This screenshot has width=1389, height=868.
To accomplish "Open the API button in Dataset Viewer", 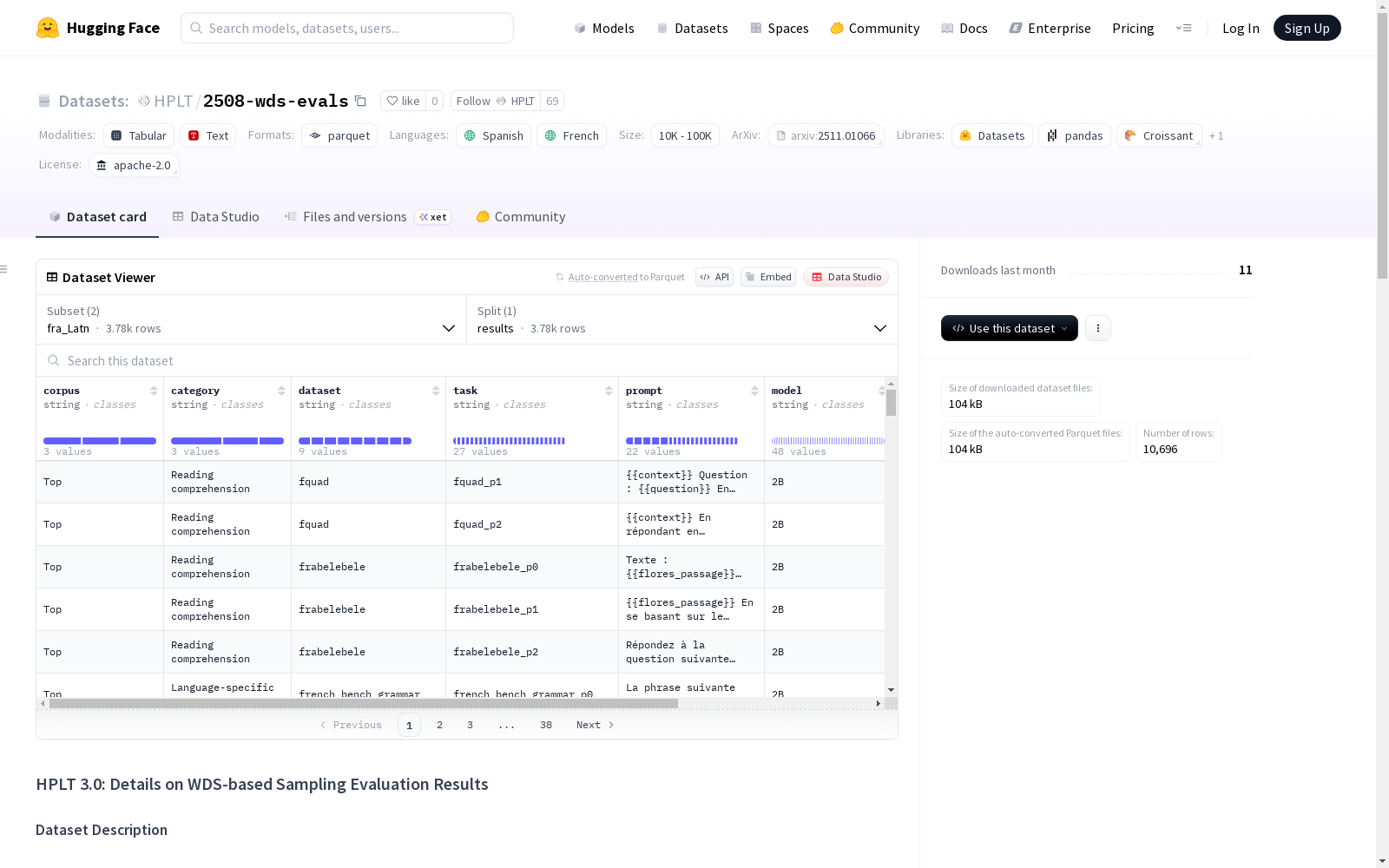I will pyautogui.click(x=714, y=277).
